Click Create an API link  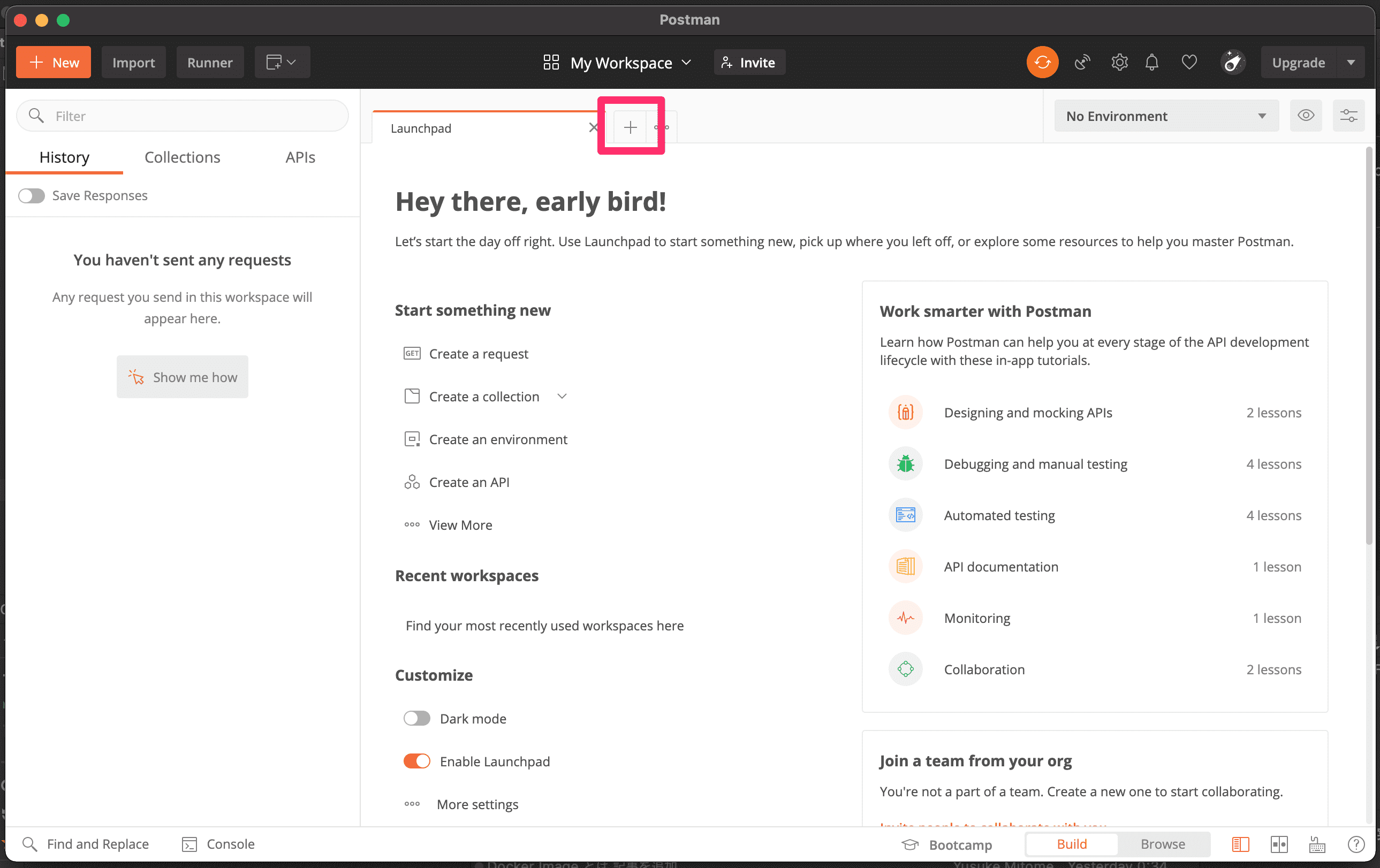tap(469, 482)
